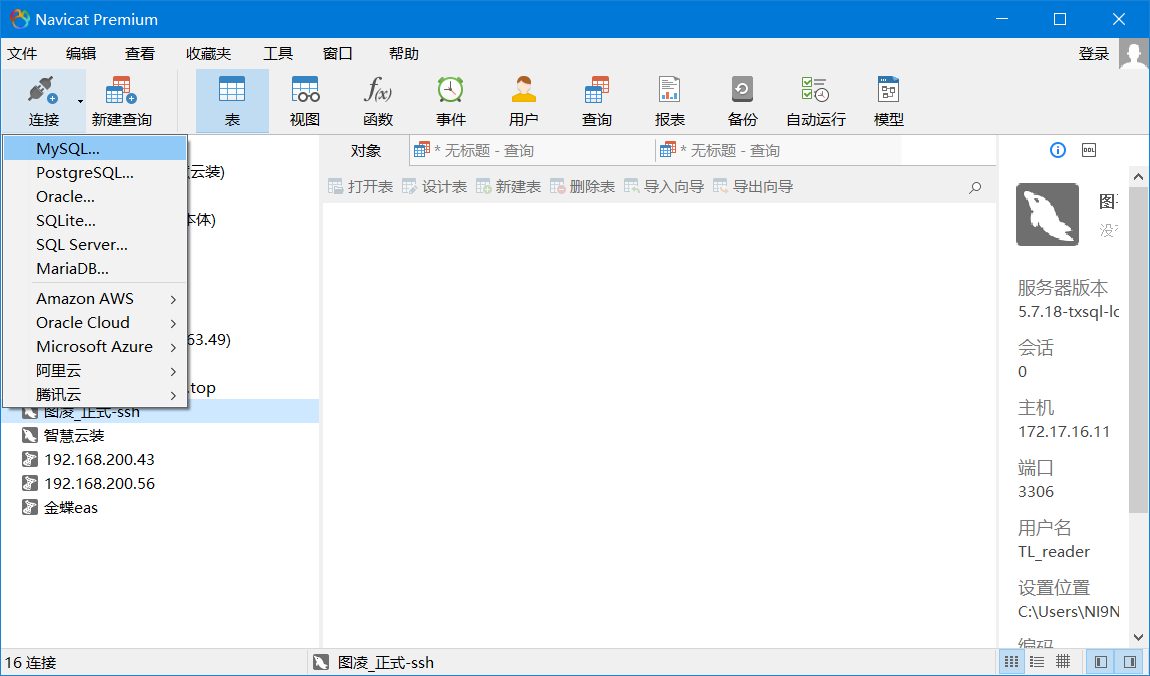Open the 用户 users icon
This screenshot has width=1150, height=676.
[524, 101]
